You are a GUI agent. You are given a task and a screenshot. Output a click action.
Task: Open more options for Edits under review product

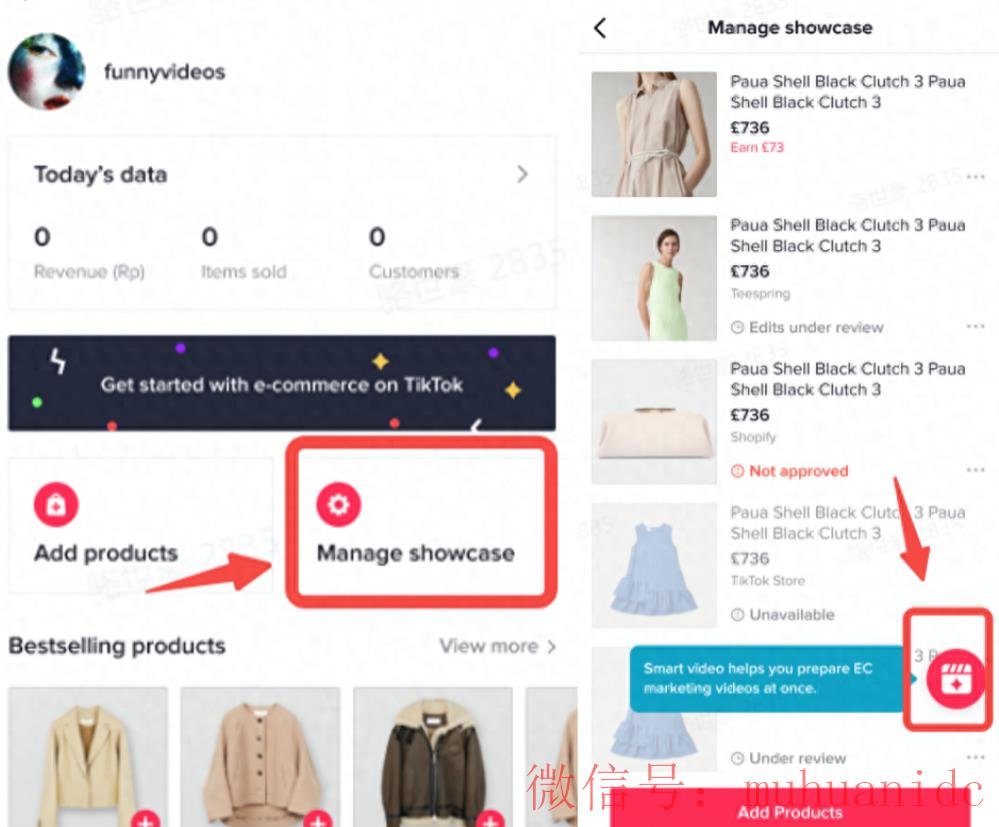tap(975, 326)
